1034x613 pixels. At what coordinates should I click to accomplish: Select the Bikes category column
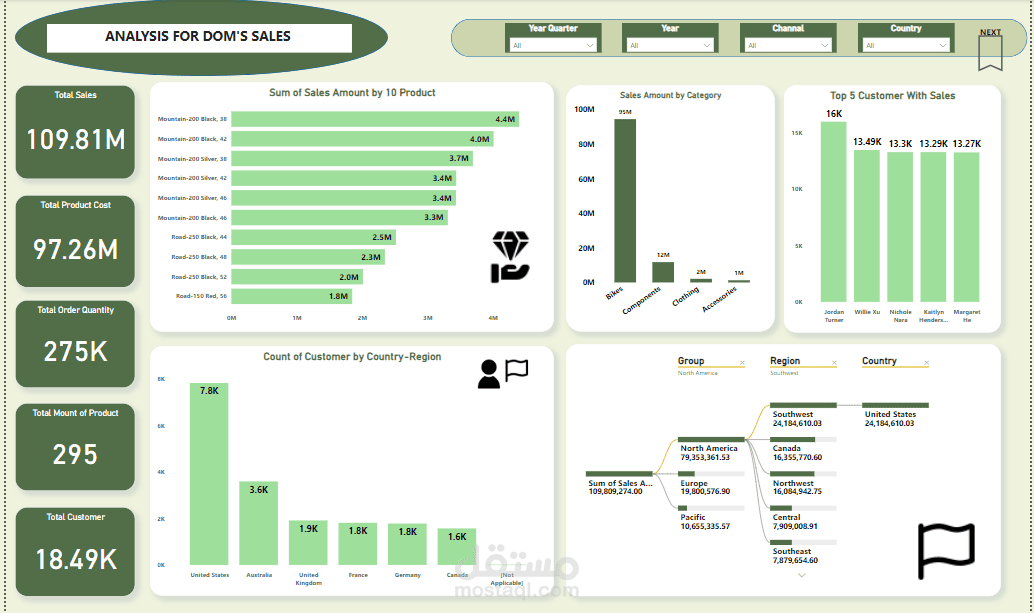(x=625, y=200)
